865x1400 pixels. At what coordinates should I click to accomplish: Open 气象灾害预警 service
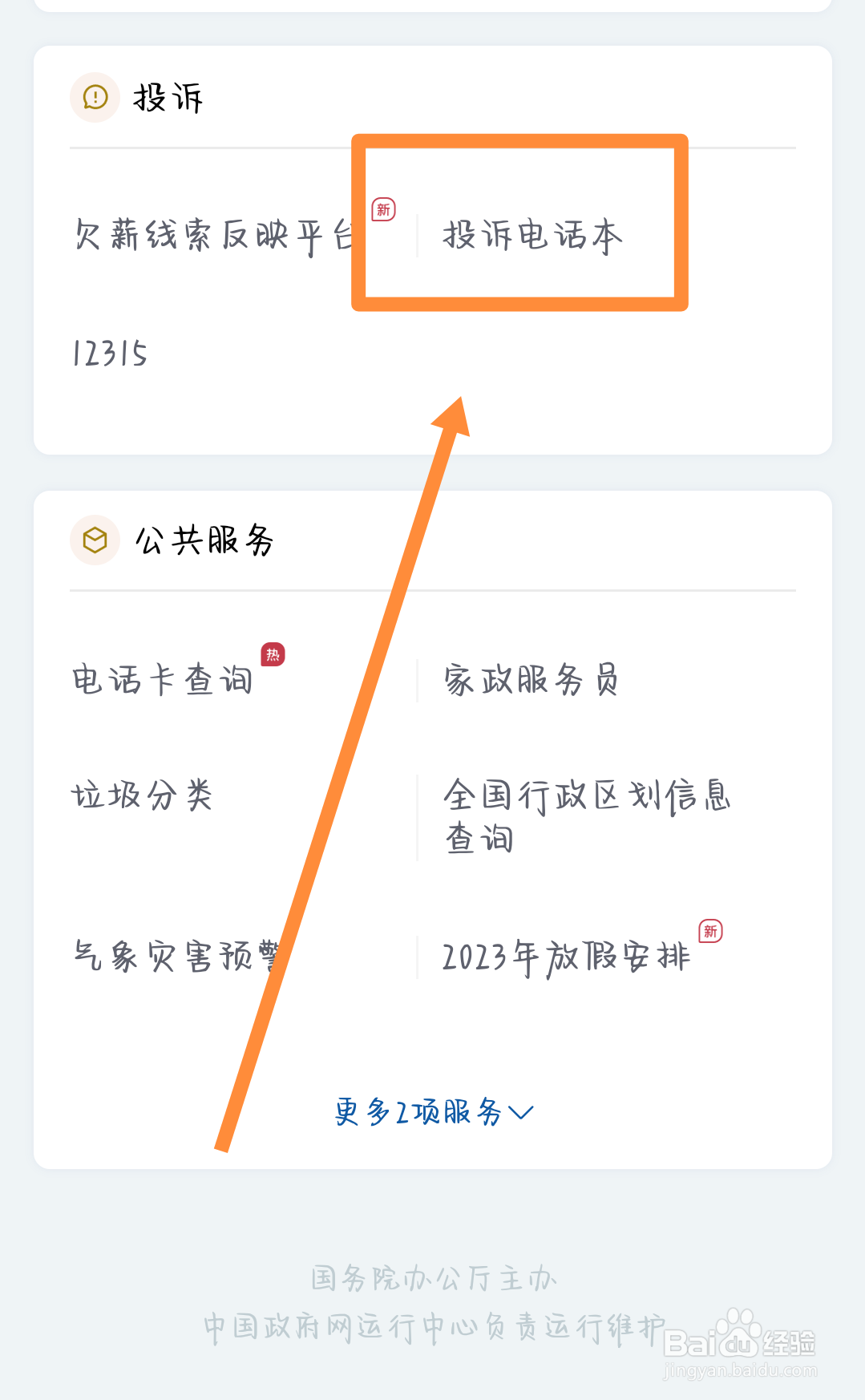point(176,956)
